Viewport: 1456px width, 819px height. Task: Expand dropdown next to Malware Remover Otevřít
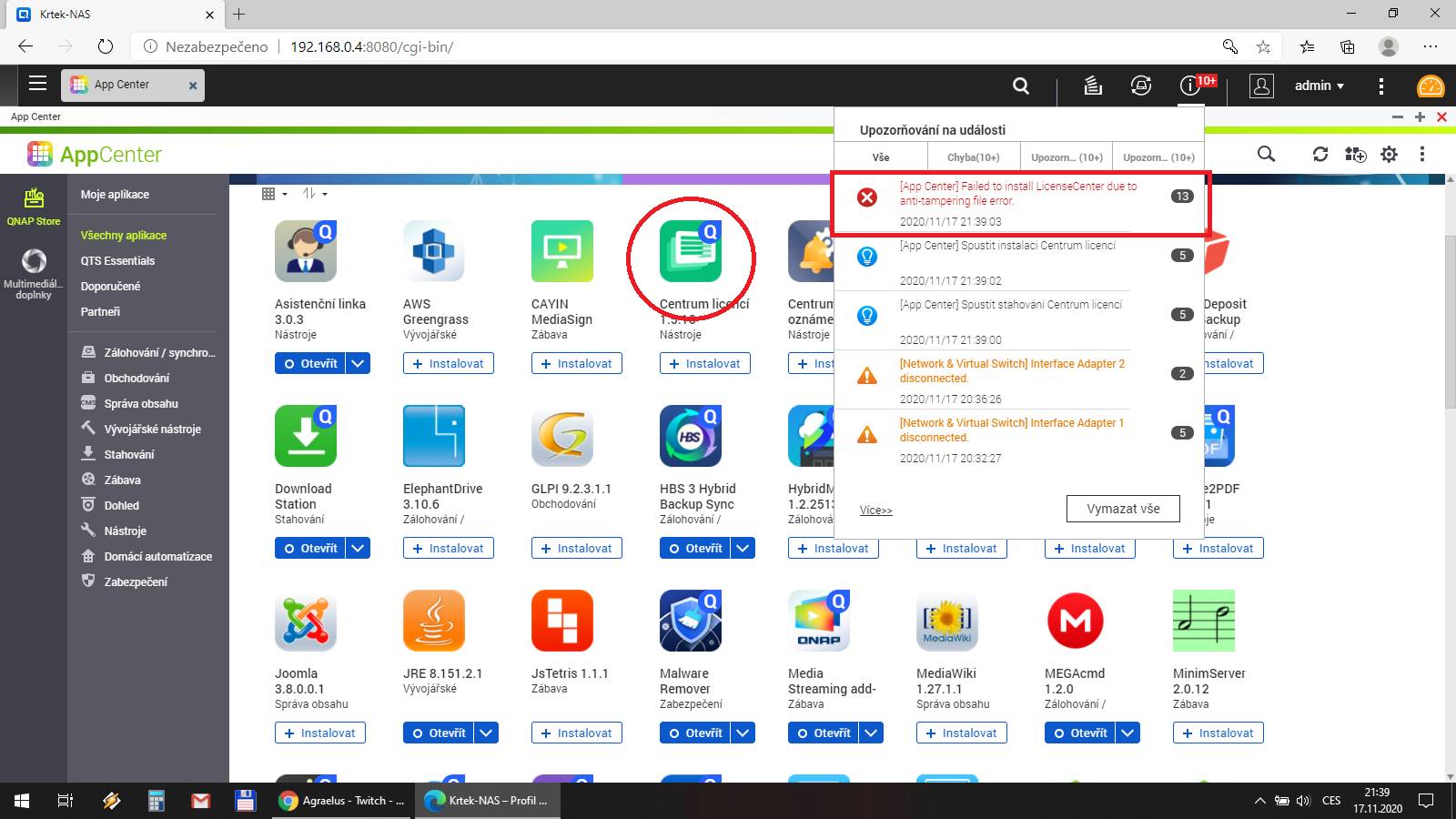coord(743,733)
